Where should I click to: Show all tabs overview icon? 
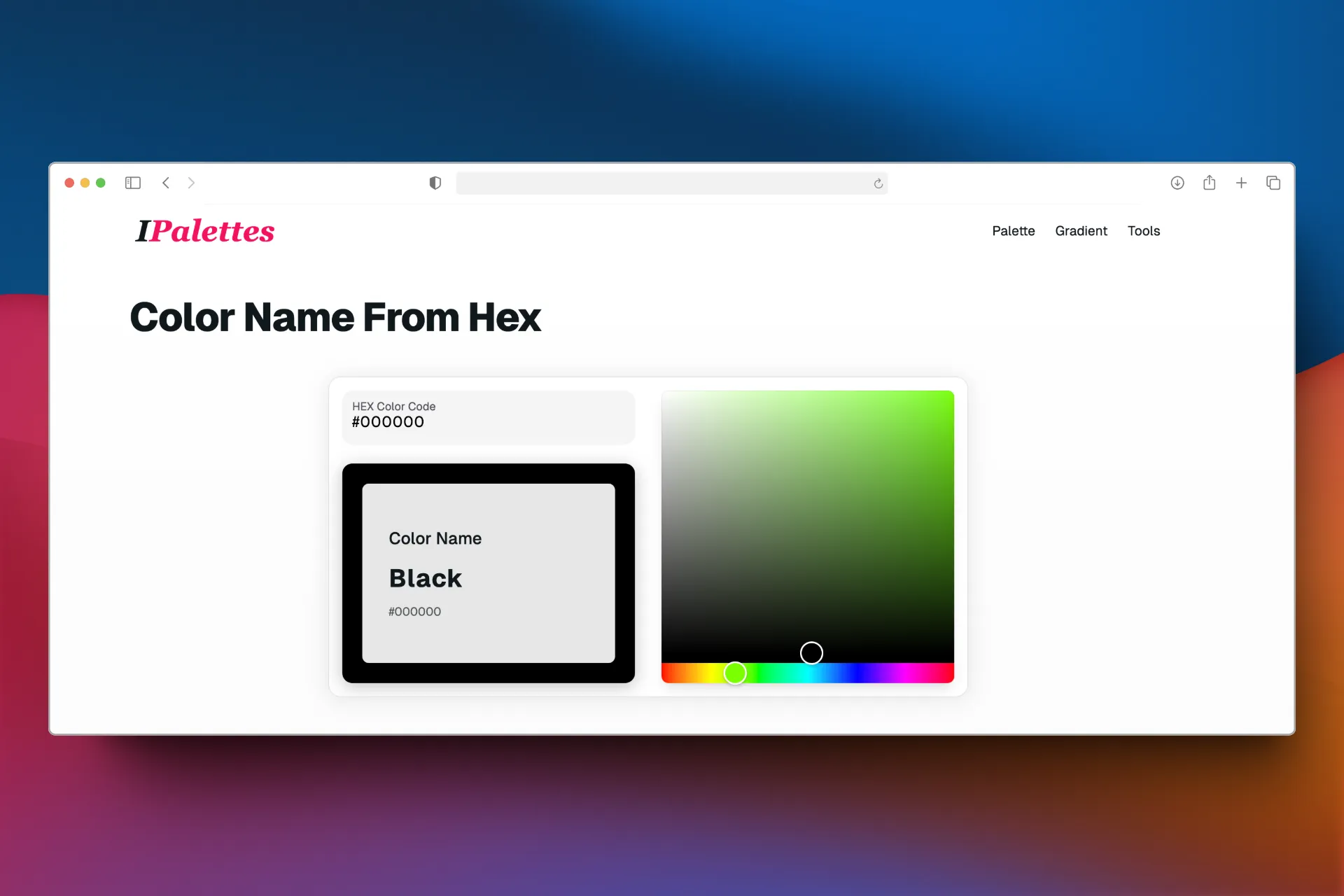(1274, 183)
